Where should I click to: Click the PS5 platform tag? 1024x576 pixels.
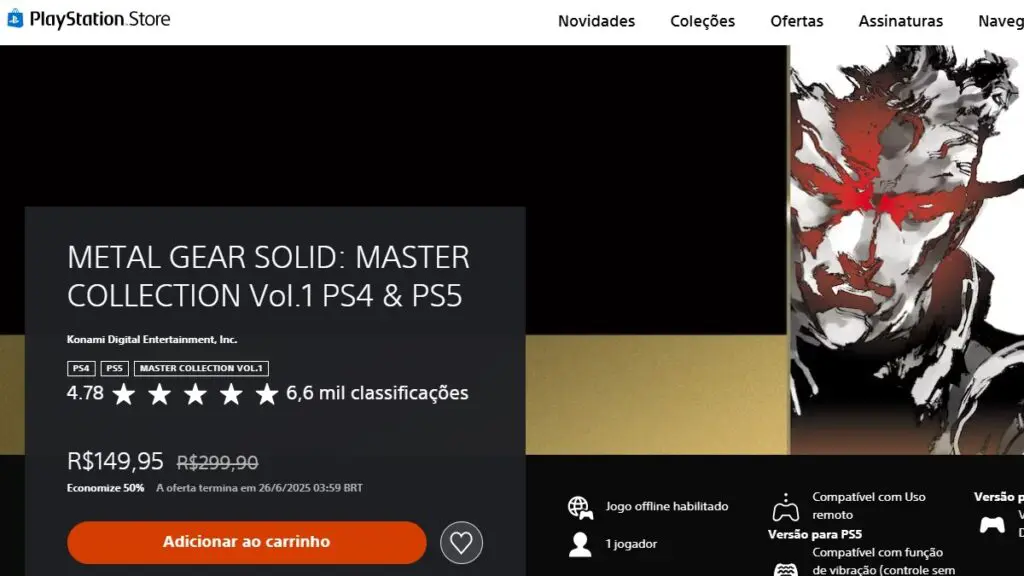pos(114,368)
